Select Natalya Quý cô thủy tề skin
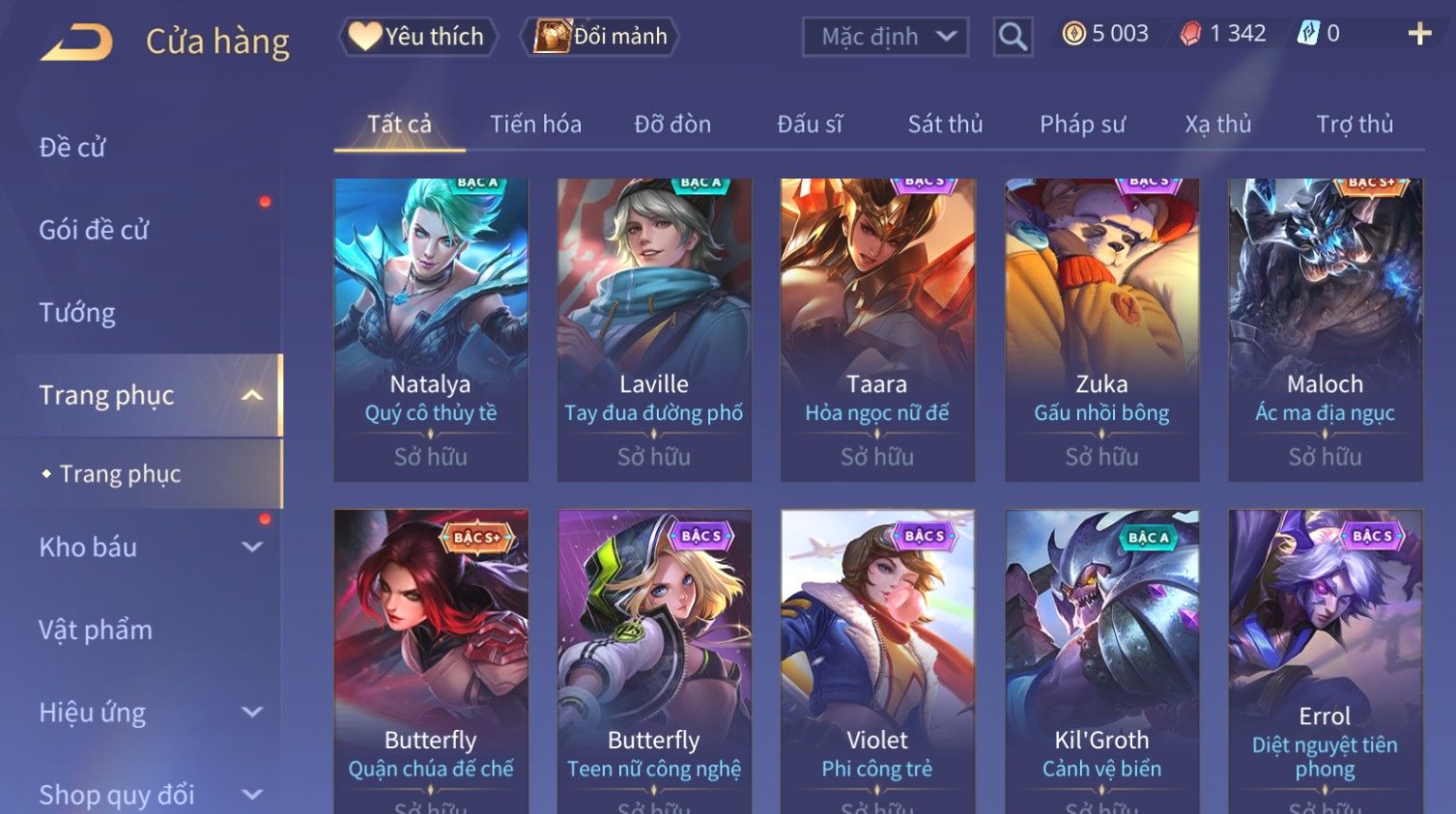 coord(431,329)
